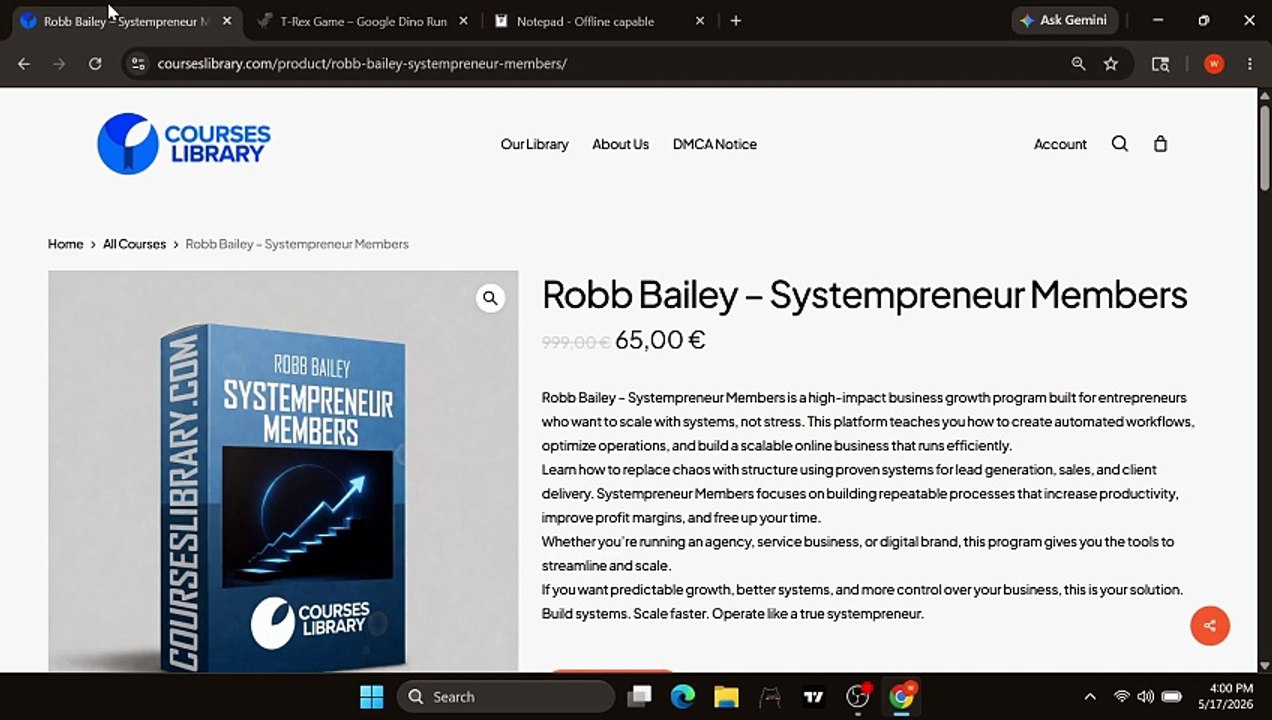Screen dimensions: 1272x720
Task: Open the Account link
Action: pos(1060,144)
